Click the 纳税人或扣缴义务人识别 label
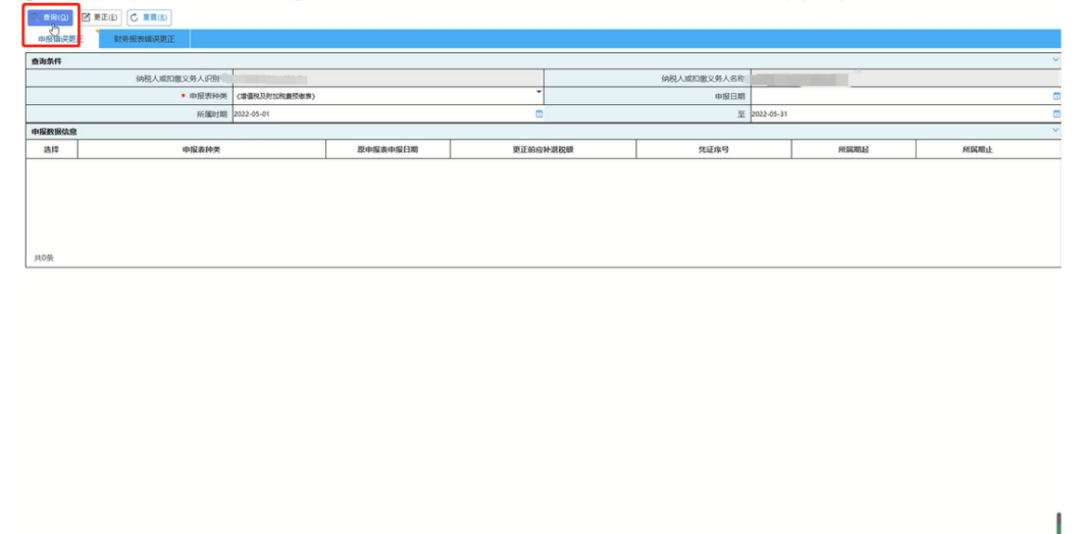The image size is (1080, 534). click(178, 79)
